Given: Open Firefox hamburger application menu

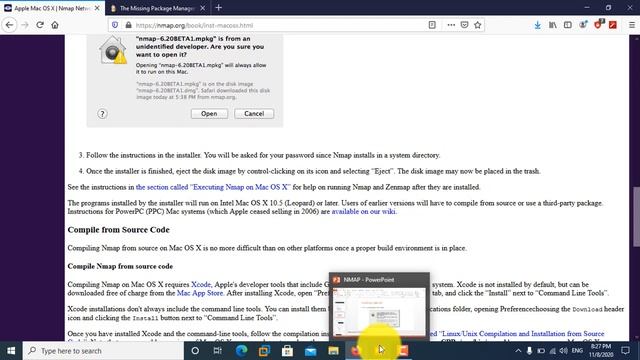Looking at the screenshot, I should tap(632, 25).
